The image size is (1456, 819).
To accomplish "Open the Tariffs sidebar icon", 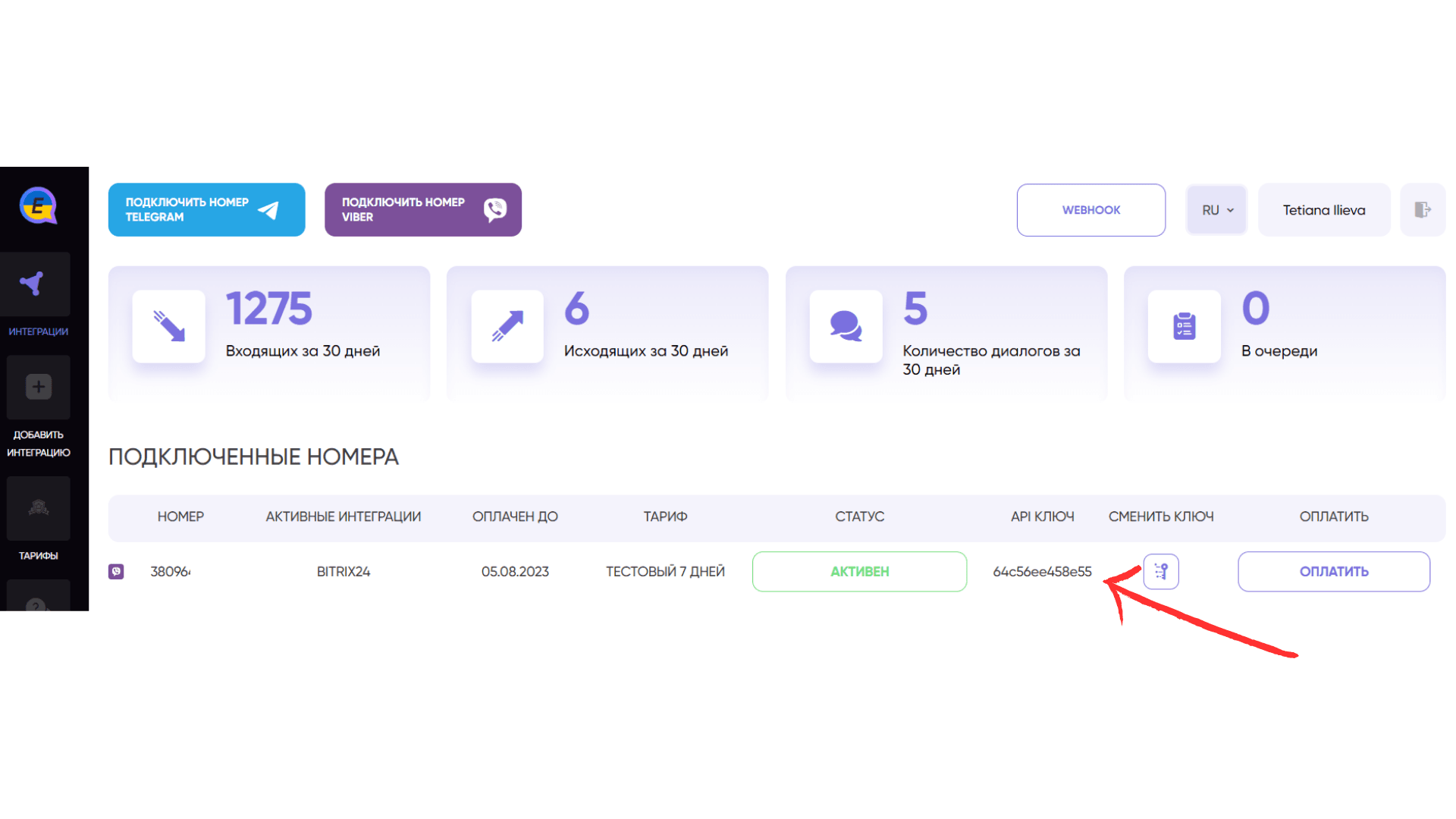I will click(x=38, y=508).
